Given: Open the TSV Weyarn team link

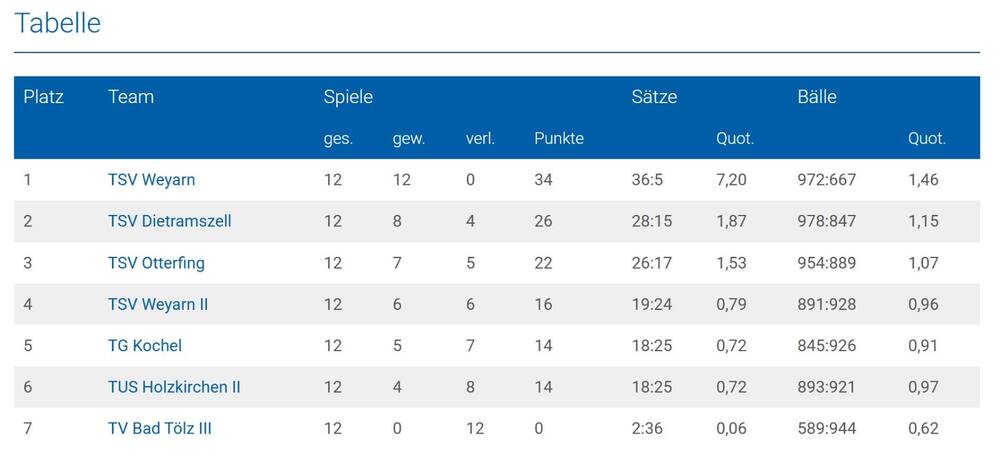Looking at the screenshot, I should point(151,180).
